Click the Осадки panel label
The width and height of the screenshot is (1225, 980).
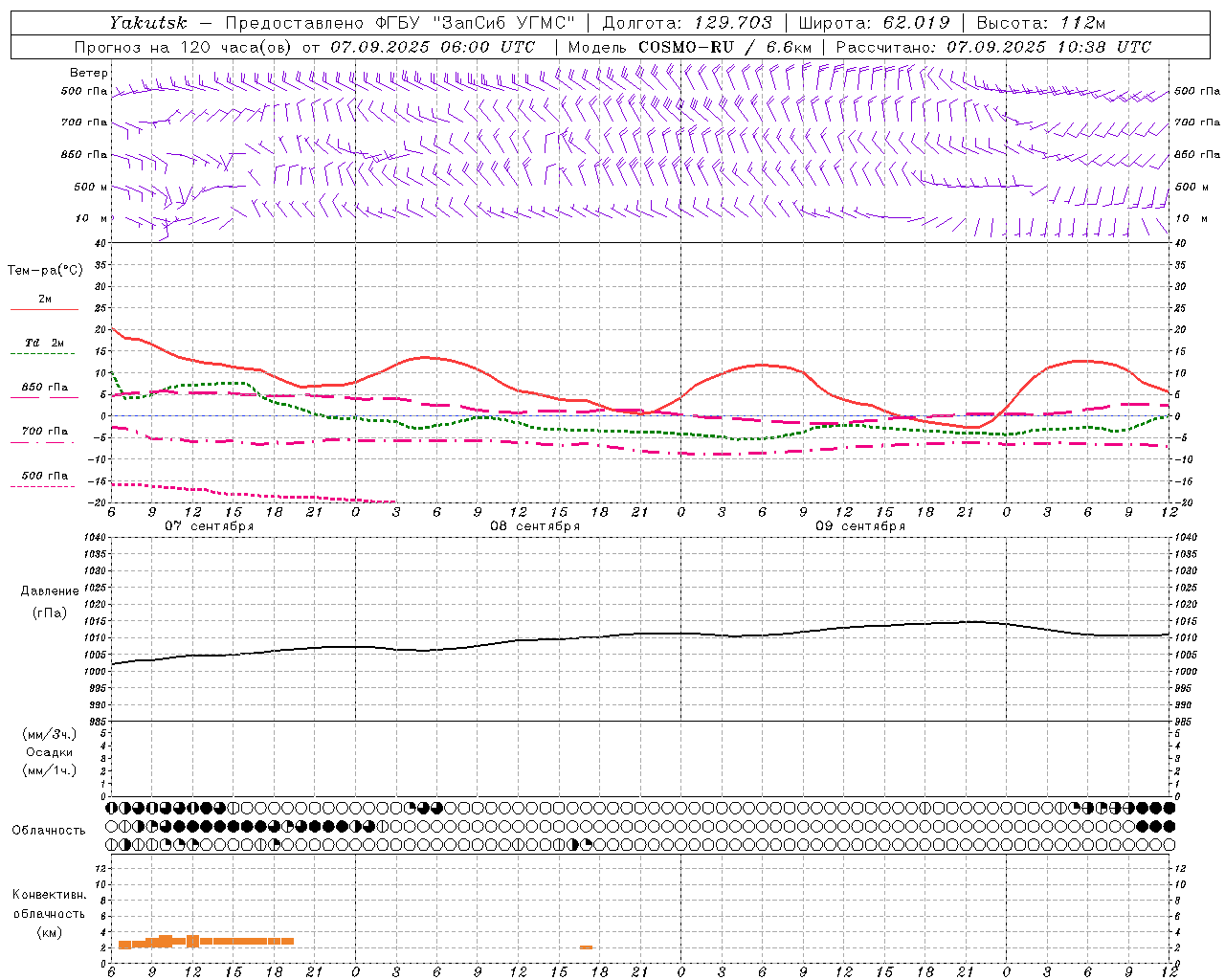click(x=50, y=752)
